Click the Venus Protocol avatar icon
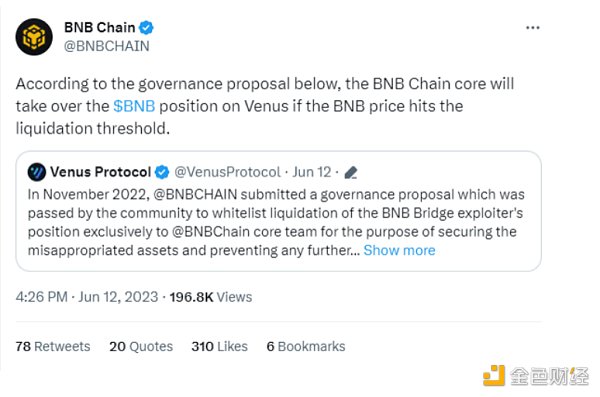Viewport: 600px width, 397px height. coord(37,172)
